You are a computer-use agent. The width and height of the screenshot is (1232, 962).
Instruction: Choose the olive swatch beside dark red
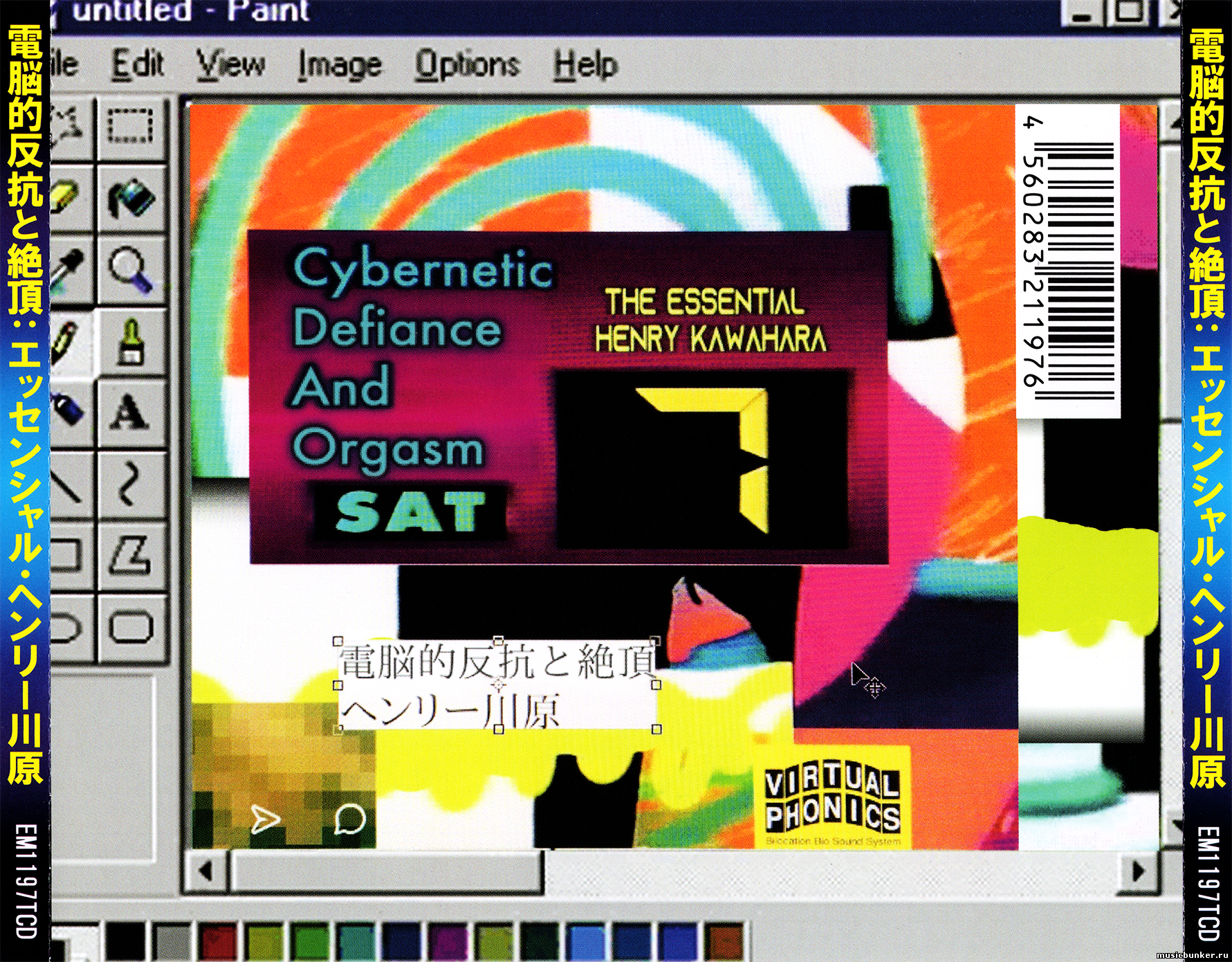(x=264, y=942)
